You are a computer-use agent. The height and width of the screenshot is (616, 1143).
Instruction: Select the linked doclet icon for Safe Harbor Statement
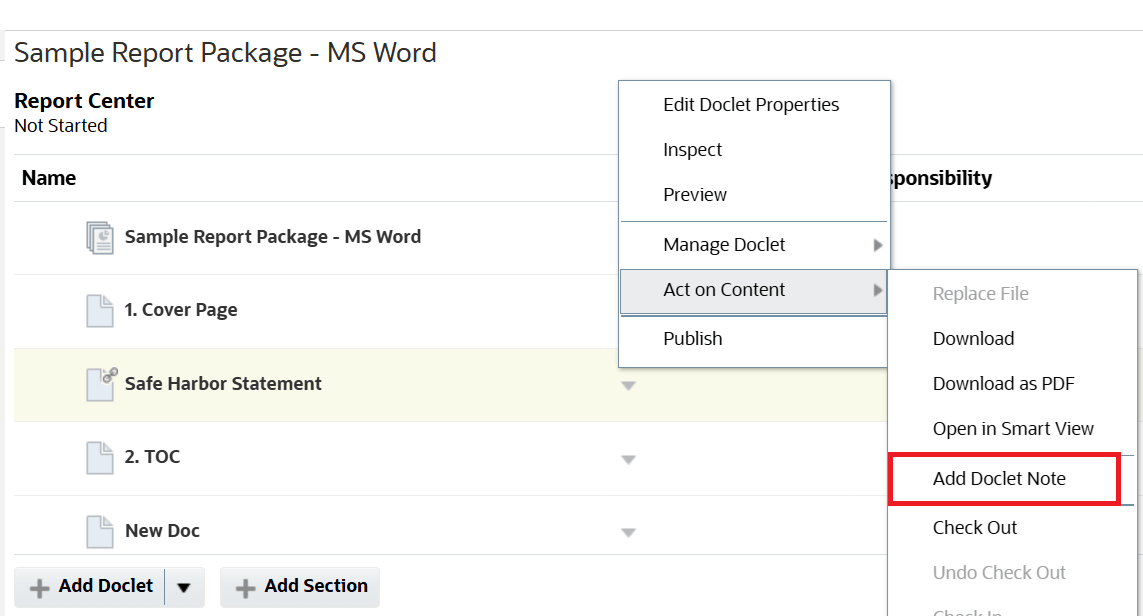(99, 383)
